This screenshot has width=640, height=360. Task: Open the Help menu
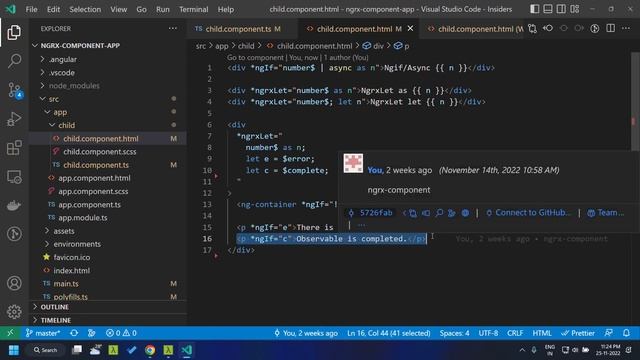click(226, 9)
